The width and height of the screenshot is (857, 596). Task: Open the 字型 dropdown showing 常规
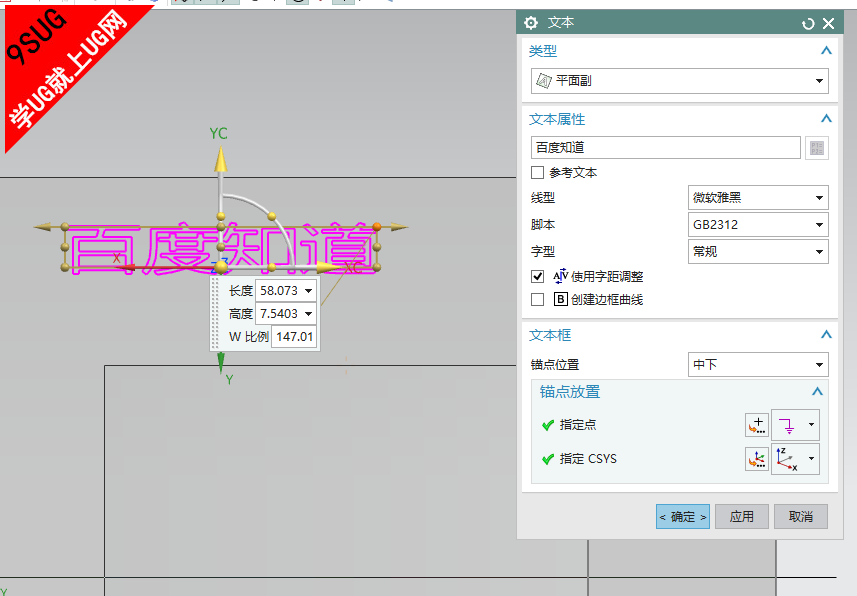point(758,252)
